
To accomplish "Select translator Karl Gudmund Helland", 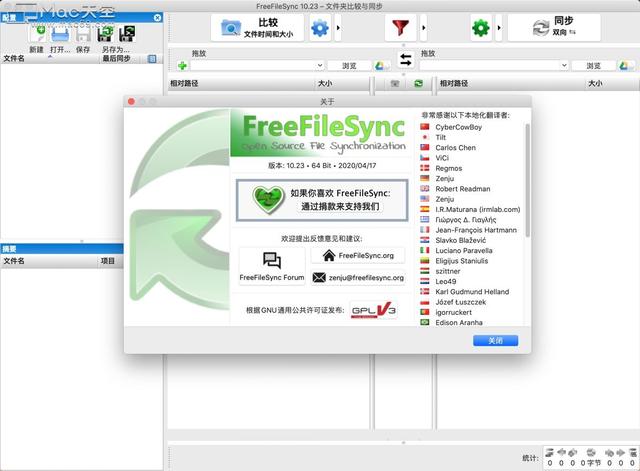I will (472, 292).
